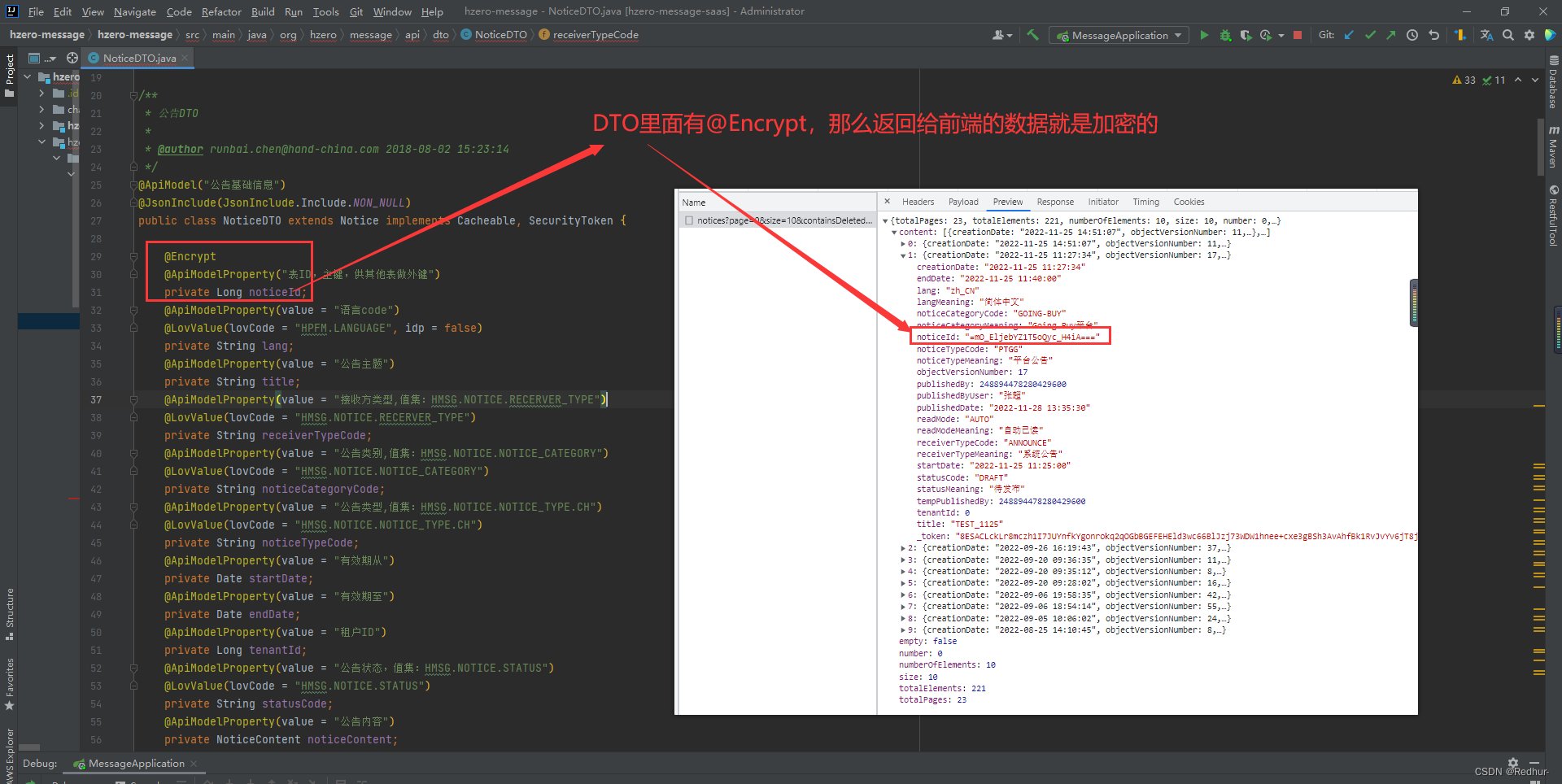Click line number 37 in gutter
Screen dimensions: 1562x784
coord(96,399)
